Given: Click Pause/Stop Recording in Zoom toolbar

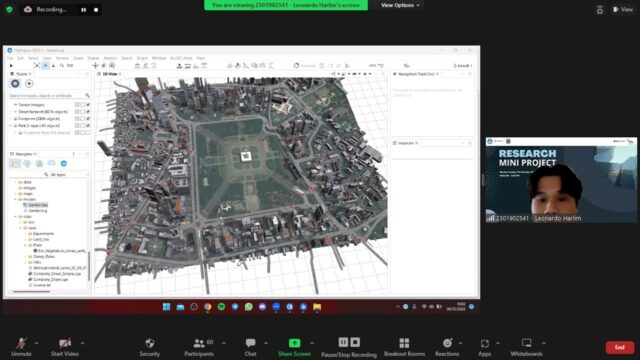Looking at the screenshot, I should pyautogui.click(x=349, y=347).
